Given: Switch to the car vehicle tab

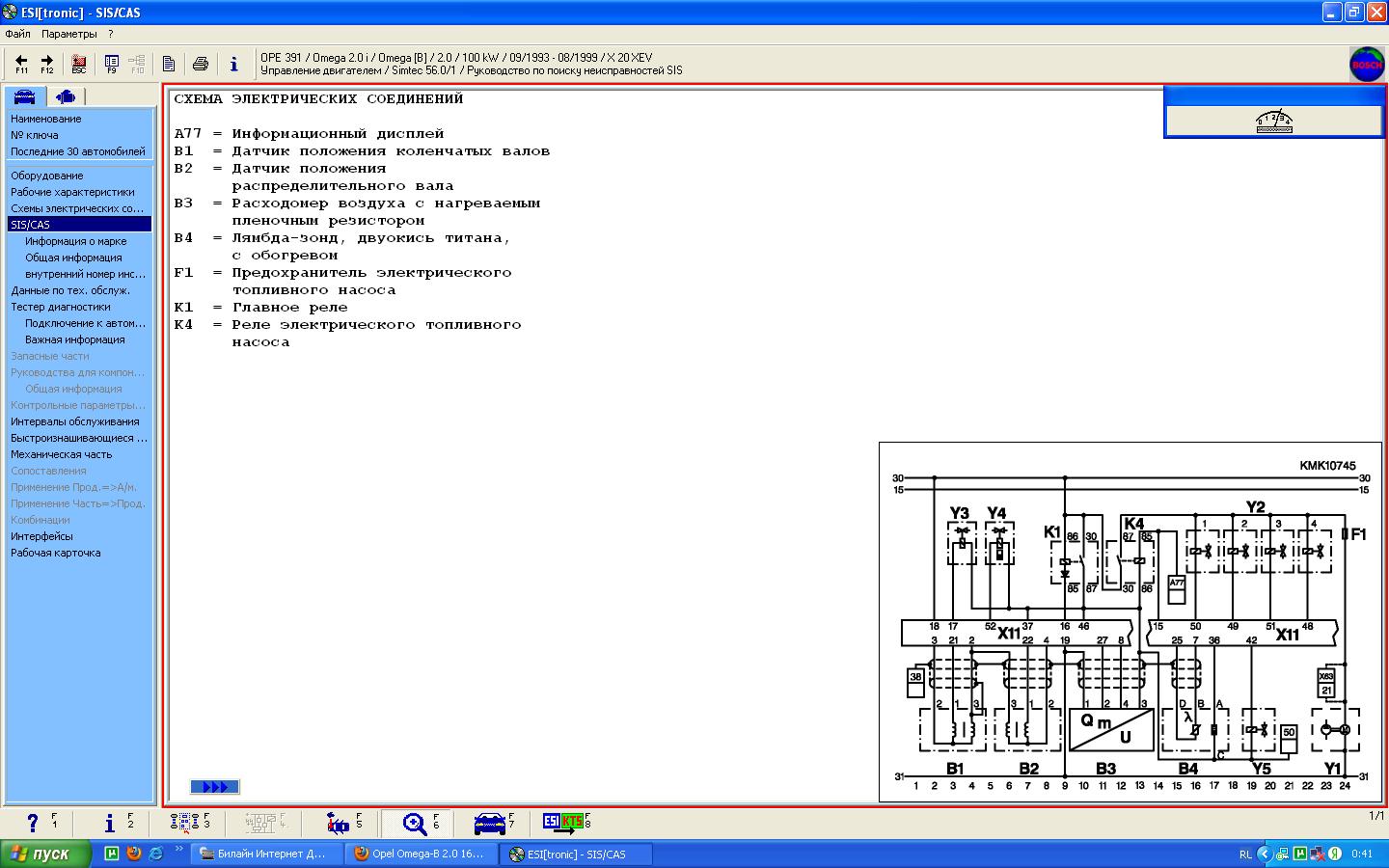Looking at the screenshot, I should click(24, 96).
